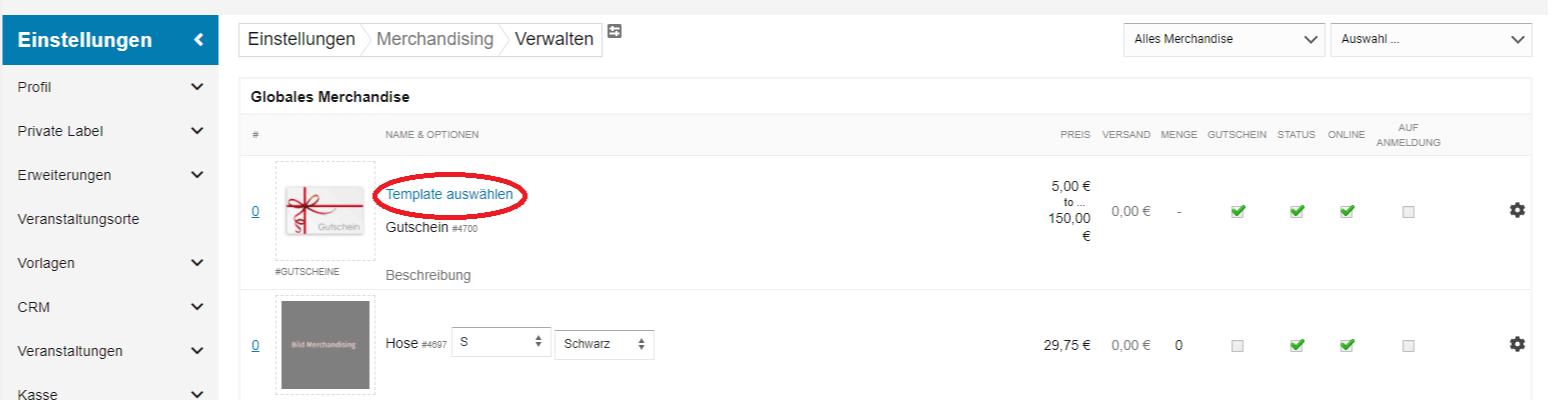Image resolution: width=1549 pixels, height=400 pixels.
Task: Click the swap icon beside Verwalten breadcrumb
Action: (614, 32)
